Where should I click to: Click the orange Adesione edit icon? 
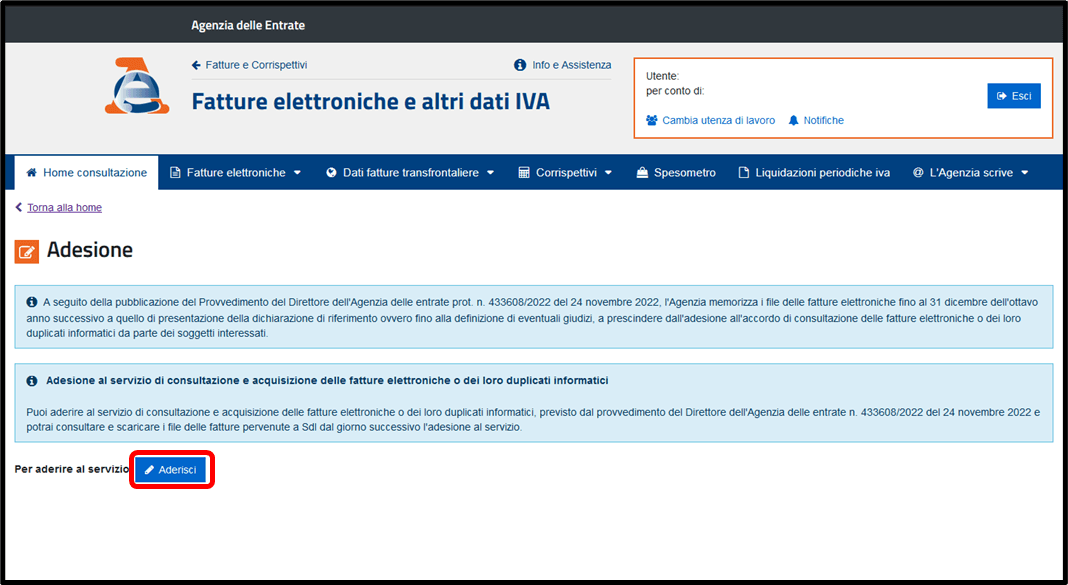[27, 251]
